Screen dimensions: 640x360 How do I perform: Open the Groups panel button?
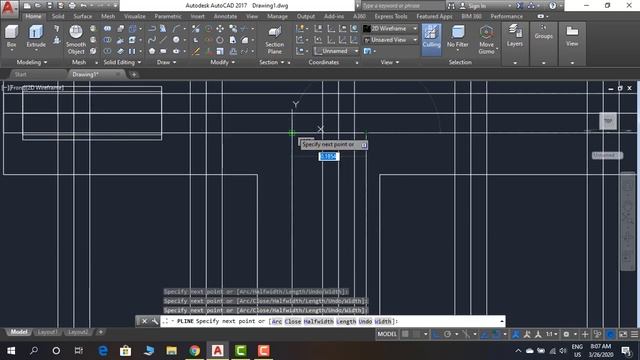[543, 32]
